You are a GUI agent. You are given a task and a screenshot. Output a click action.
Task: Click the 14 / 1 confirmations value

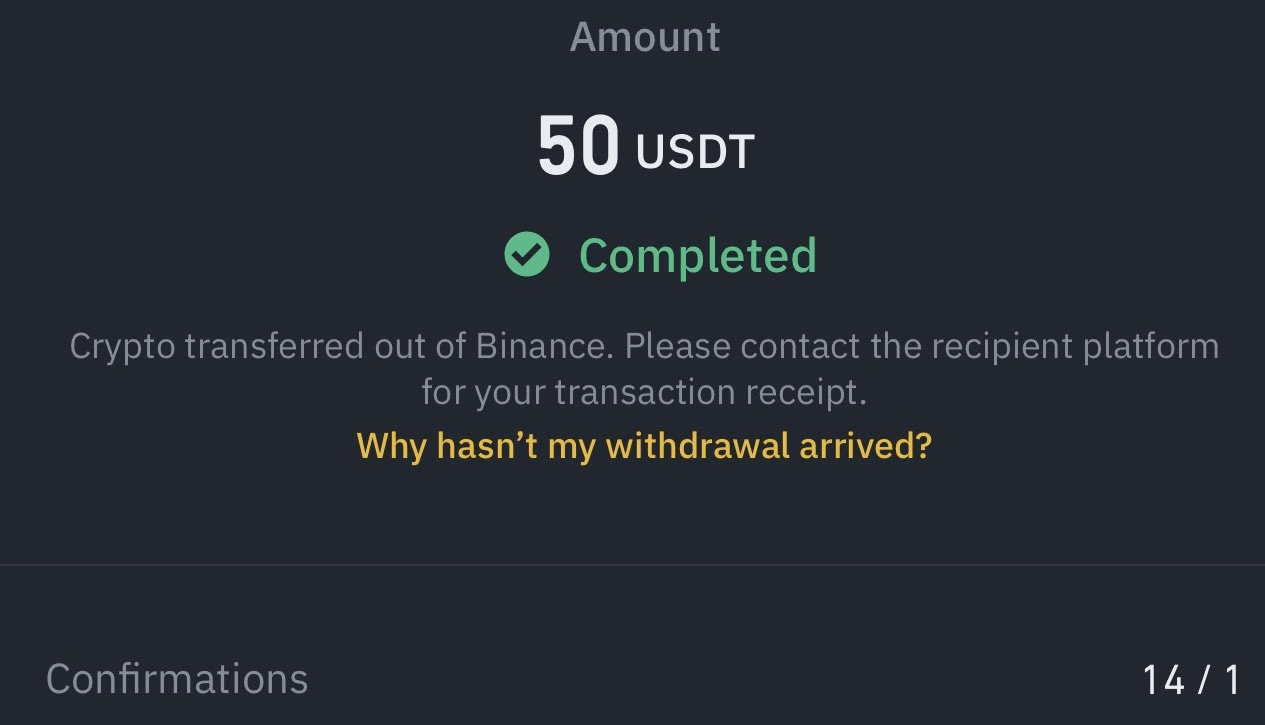(1191, 680)
